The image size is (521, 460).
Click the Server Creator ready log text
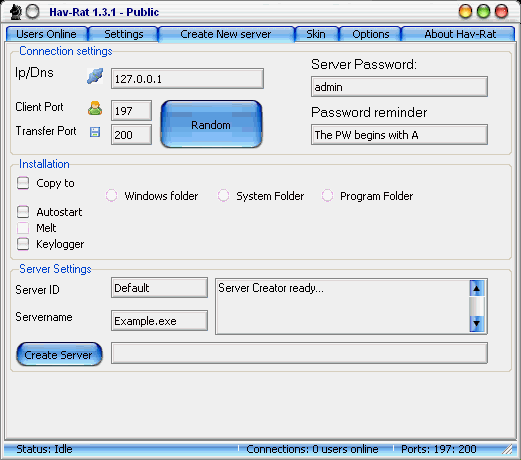271,288
